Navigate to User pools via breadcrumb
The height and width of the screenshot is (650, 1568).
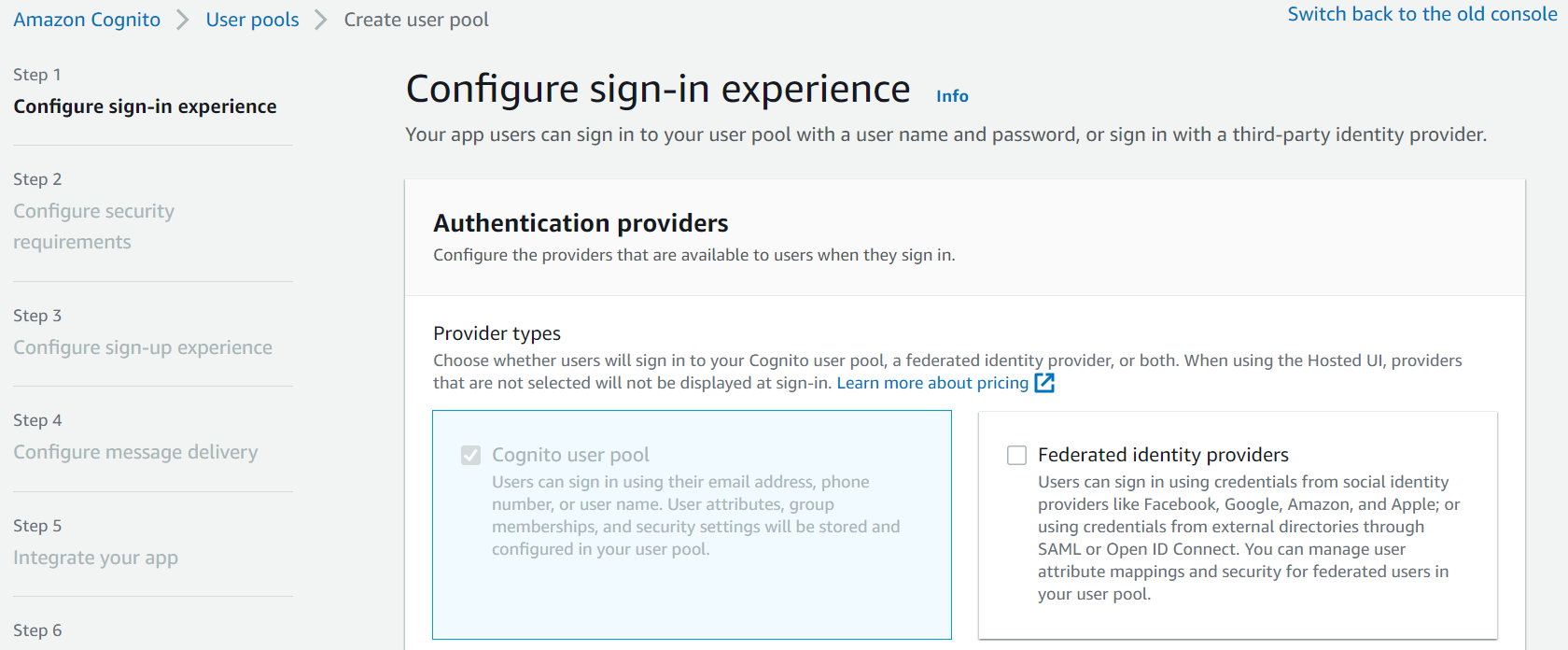point(252,19)
